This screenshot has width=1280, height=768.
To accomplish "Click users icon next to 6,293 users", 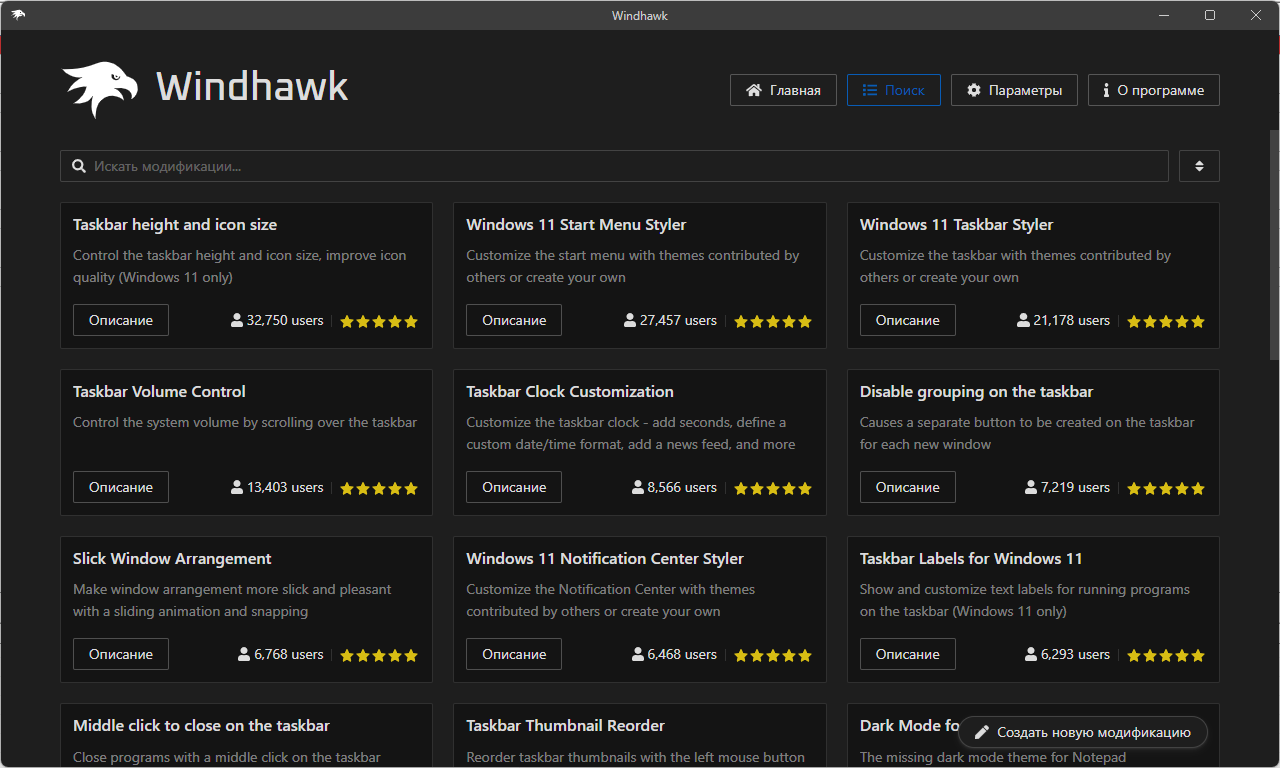I will click(x=1031, y=655).
